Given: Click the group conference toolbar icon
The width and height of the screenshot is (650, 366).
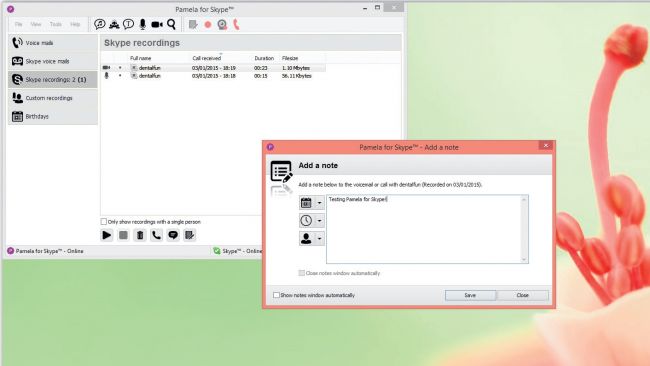Looking at the screenshot, I should (114, 24).
